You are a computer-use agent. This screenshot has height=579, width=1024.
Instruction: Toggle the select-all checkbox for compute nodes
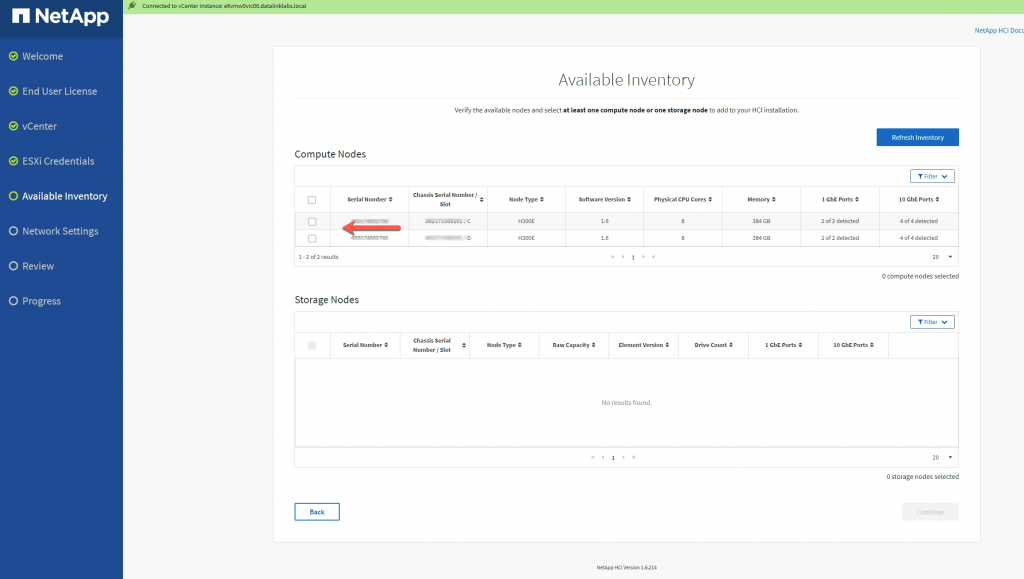point(312,200)
